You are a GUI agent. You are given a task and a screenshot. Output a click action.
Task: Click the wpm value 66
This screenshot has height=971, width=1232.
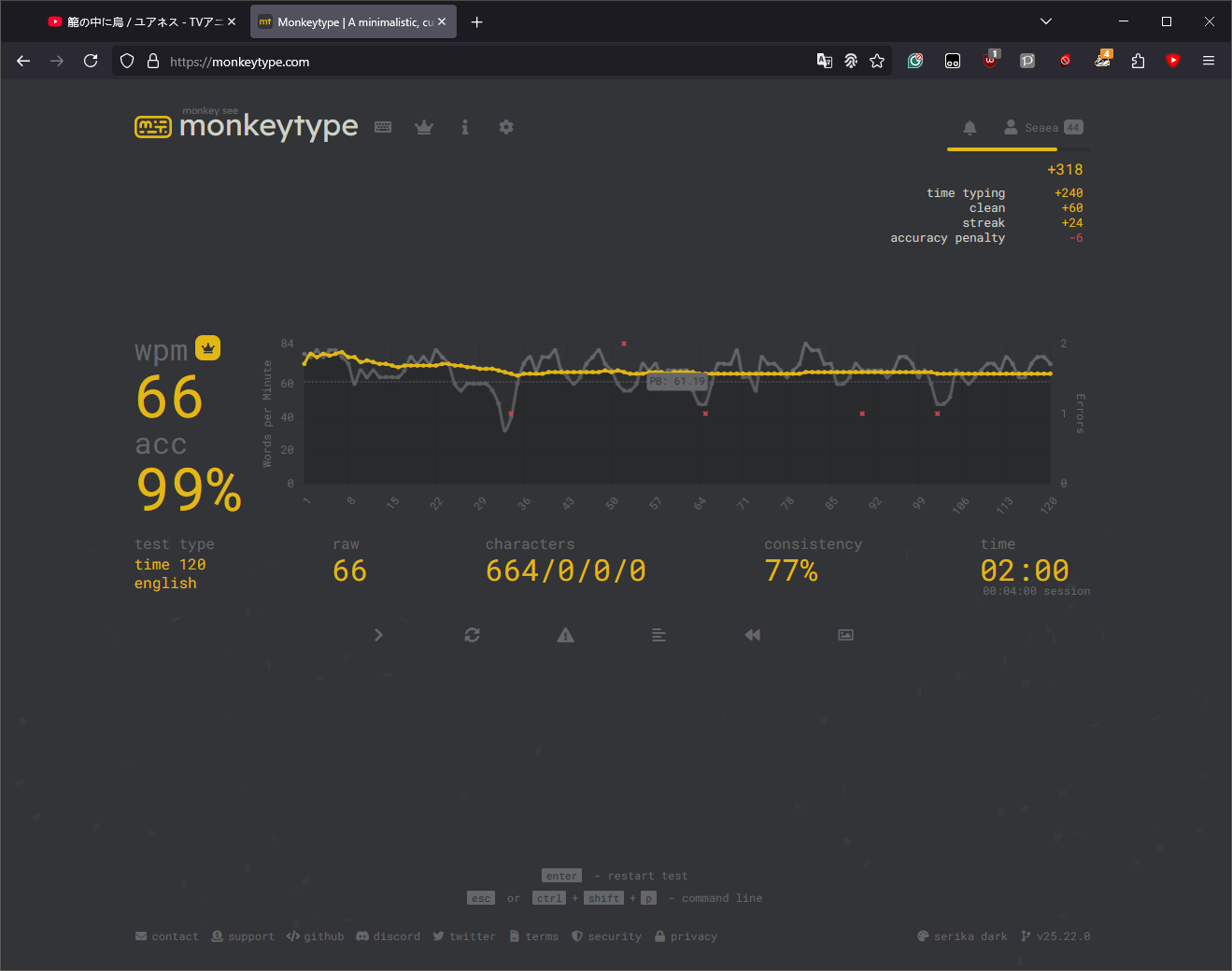coord(169,398)
